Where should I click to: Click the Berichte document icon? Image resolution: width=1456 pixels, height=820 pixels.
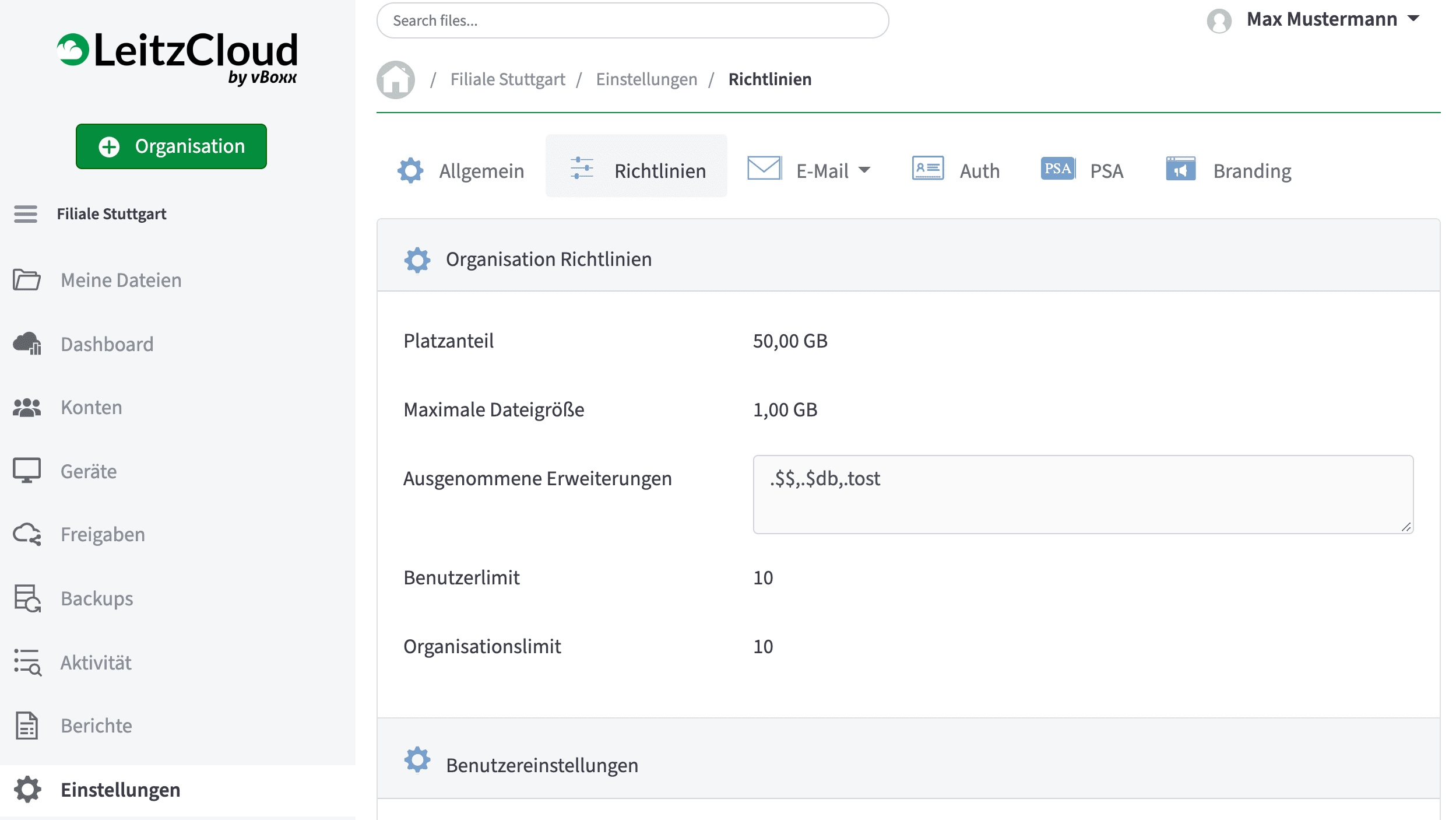27,726
